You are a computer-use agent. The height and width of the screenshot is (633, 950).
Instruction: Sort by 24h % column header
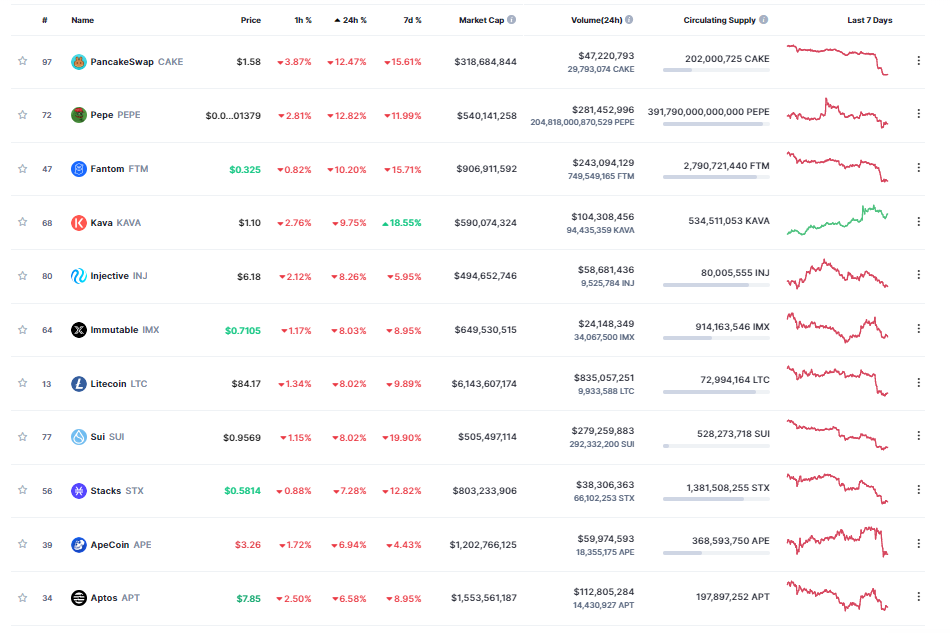tap(350, 20)
